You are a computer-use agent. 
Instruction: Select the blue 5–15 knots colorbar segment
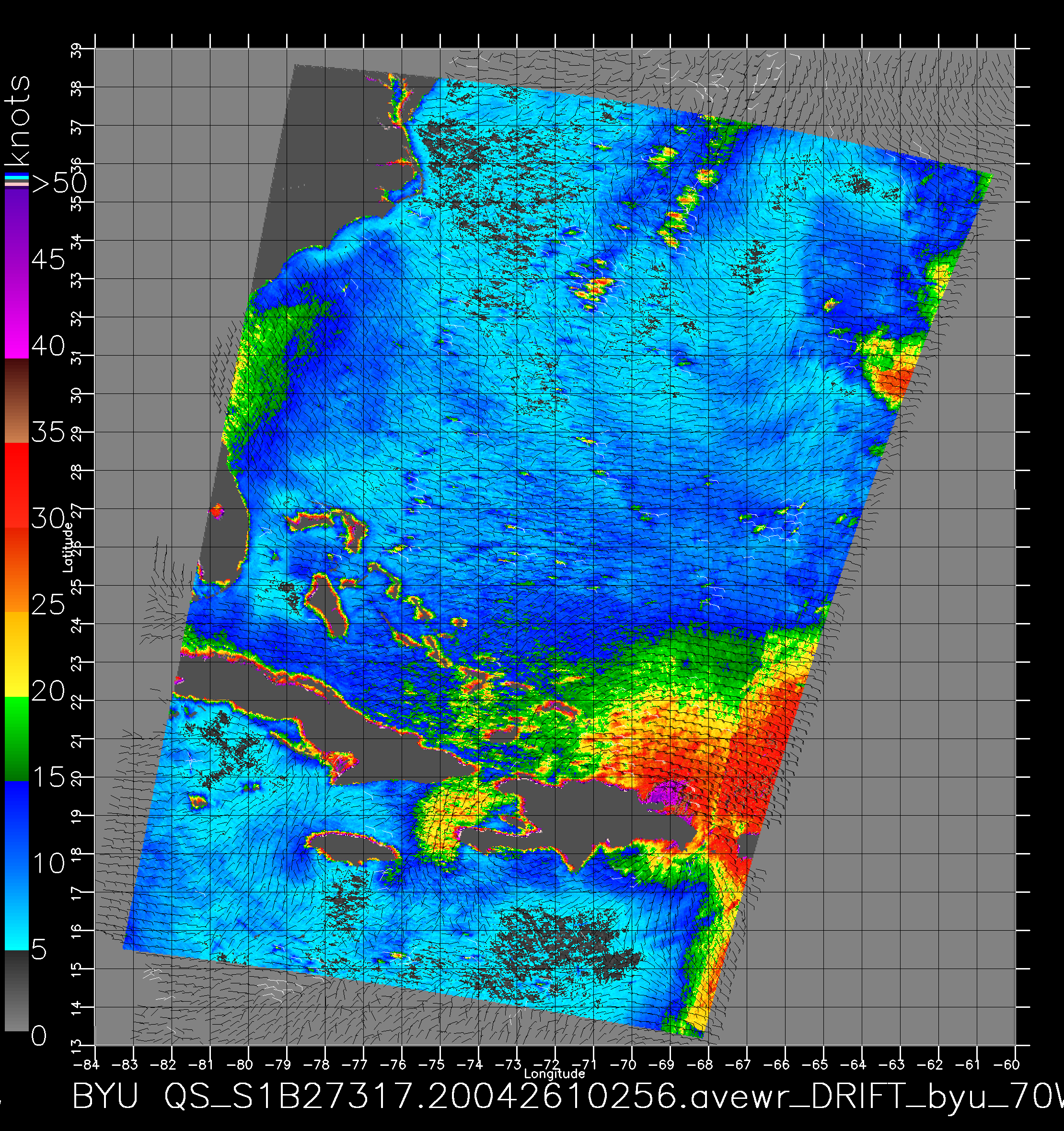(16, 866)
